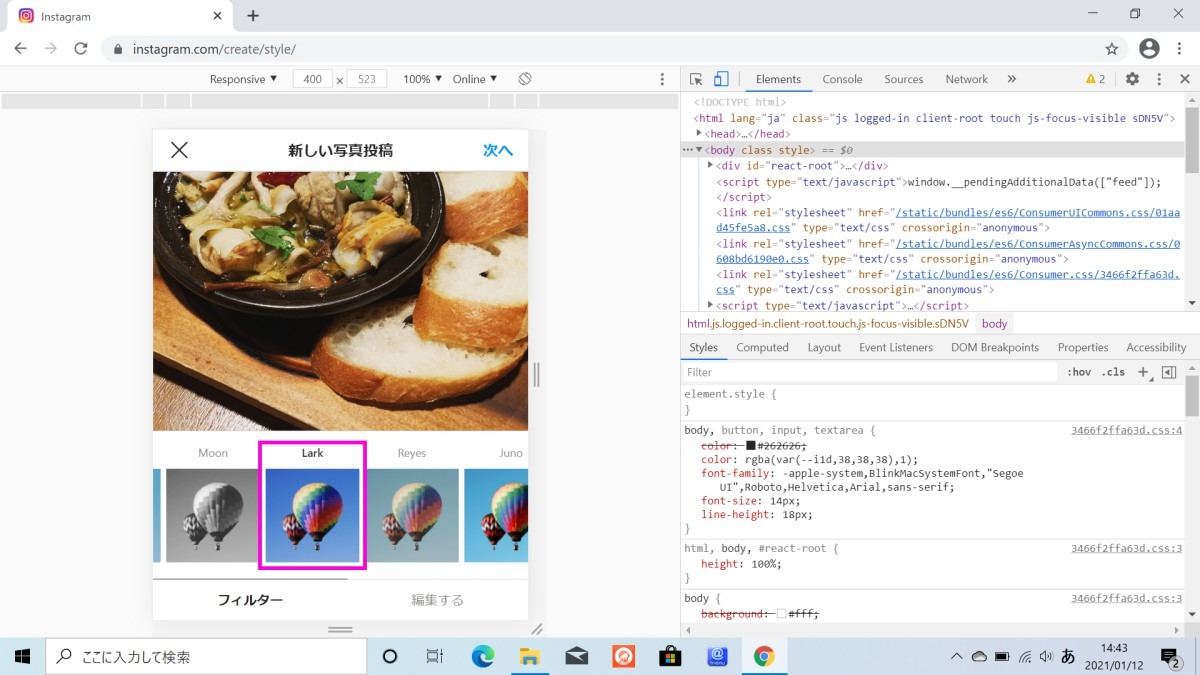Click the warnings count indicator

[1096, 79]
